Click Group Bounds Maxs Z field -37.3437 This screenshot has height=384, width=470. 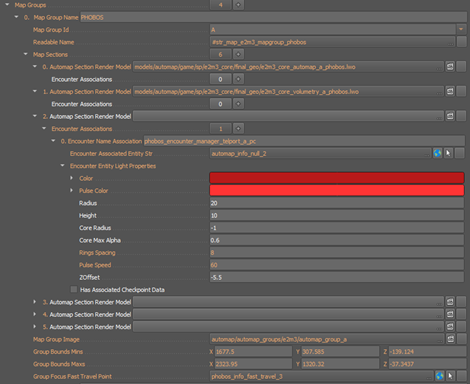tap(427, 364)
